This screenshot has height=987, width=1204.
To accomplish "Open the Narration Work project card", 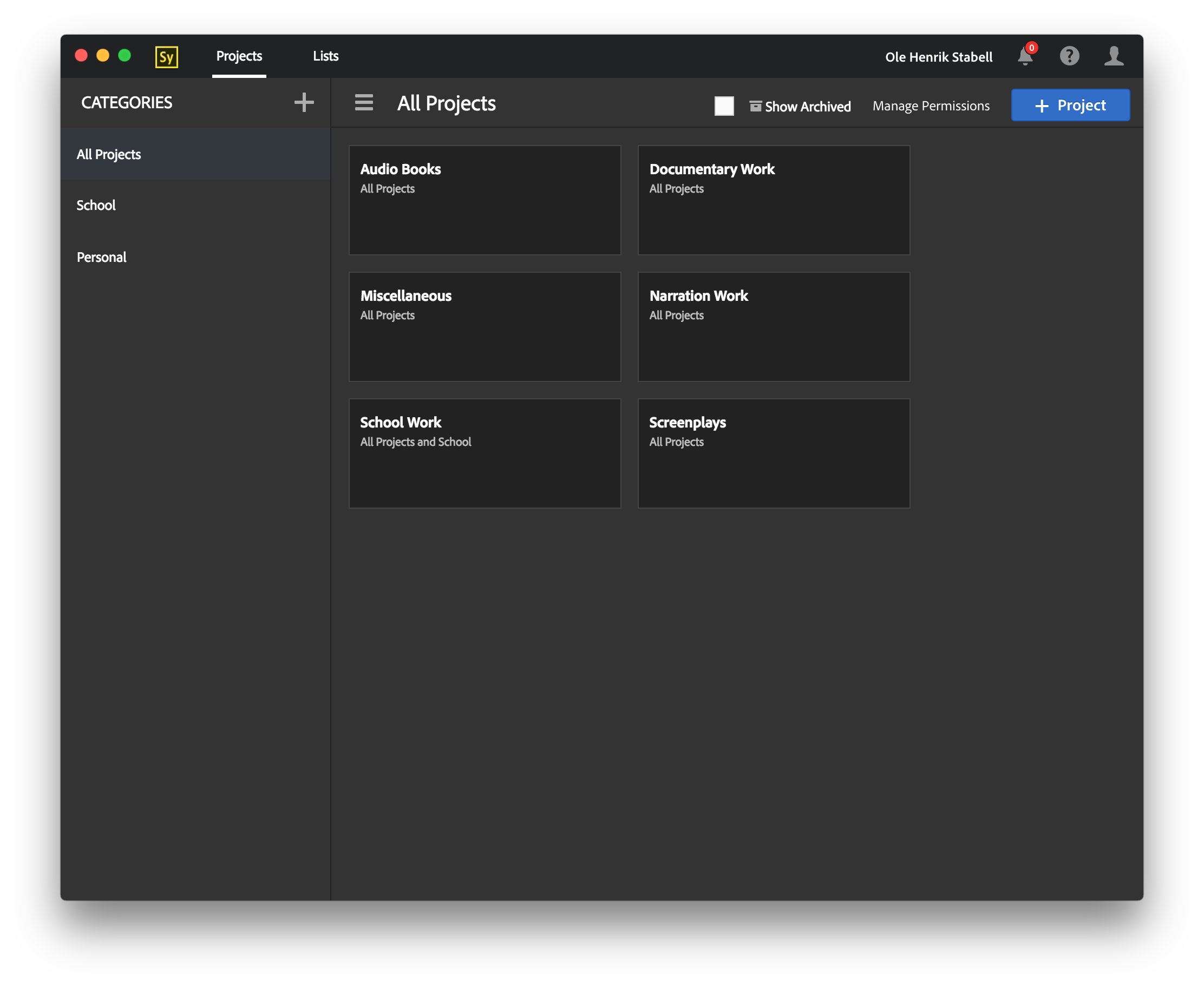I will [774, 326].
